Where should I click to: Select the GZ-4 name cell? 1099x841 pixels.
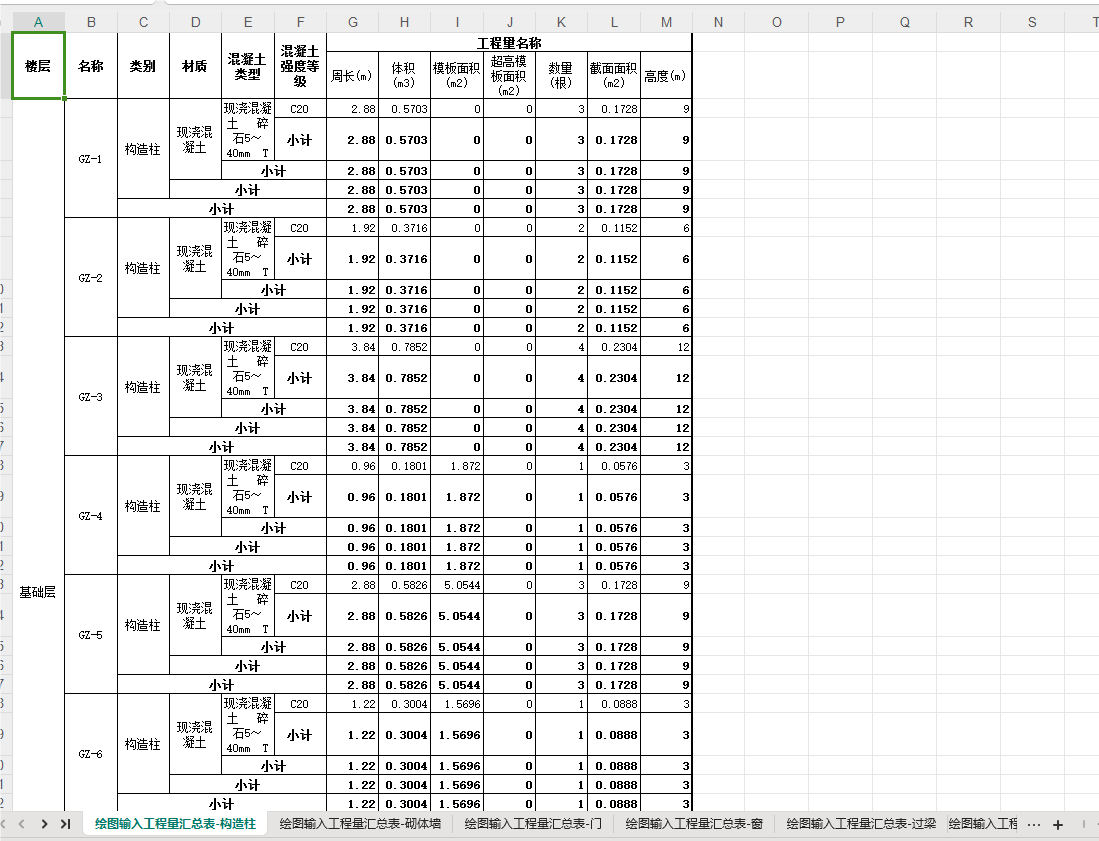91,516
